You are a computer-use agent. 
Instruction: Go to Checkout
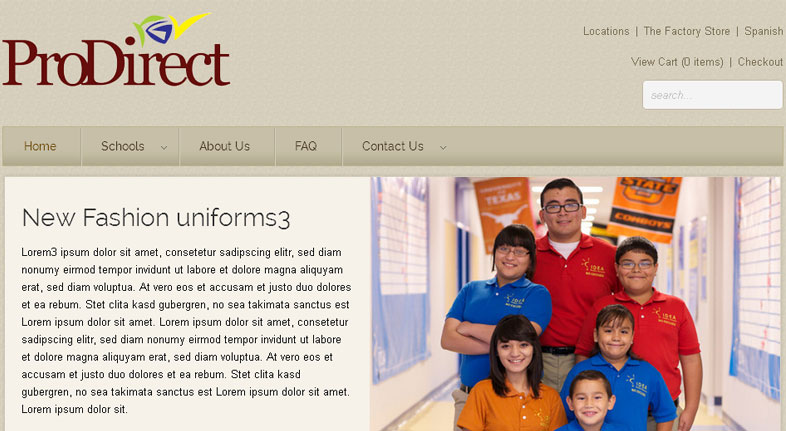coord(760,62)
